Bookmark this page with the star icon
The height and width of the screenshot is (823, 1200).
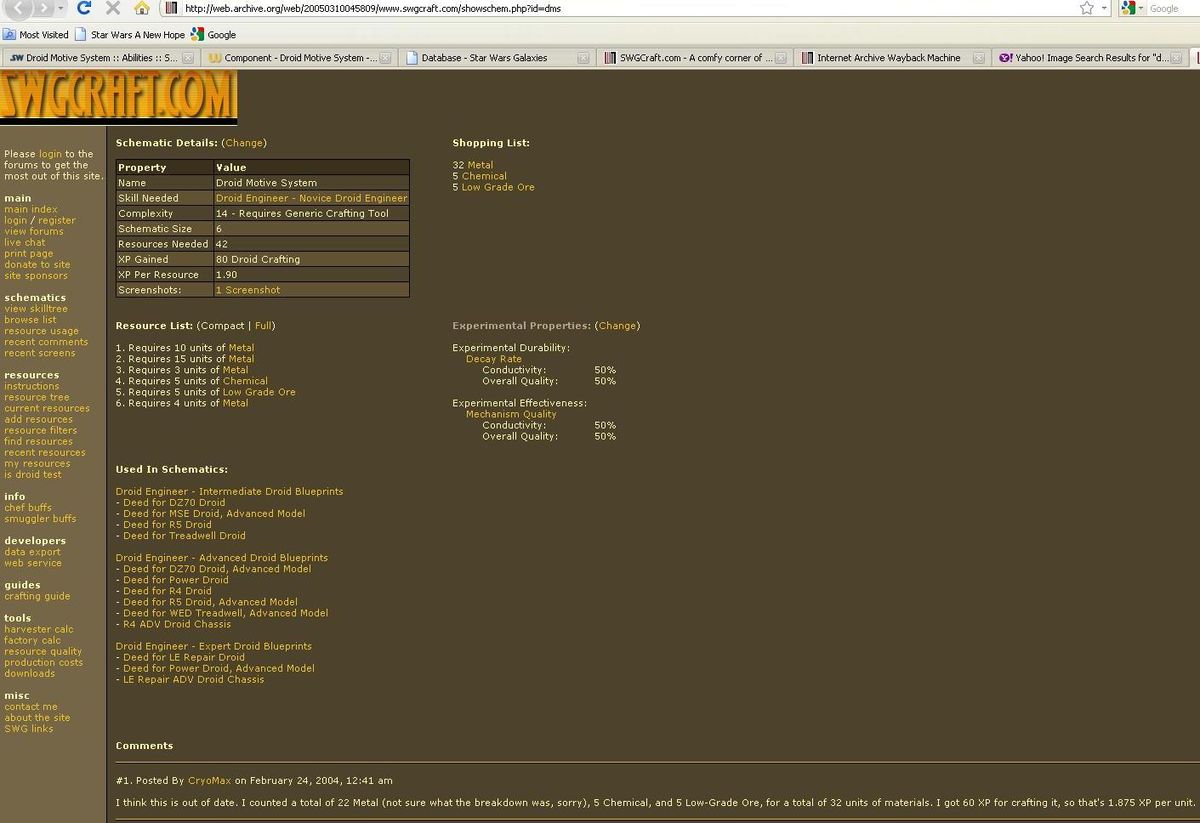click(1086, 8)
